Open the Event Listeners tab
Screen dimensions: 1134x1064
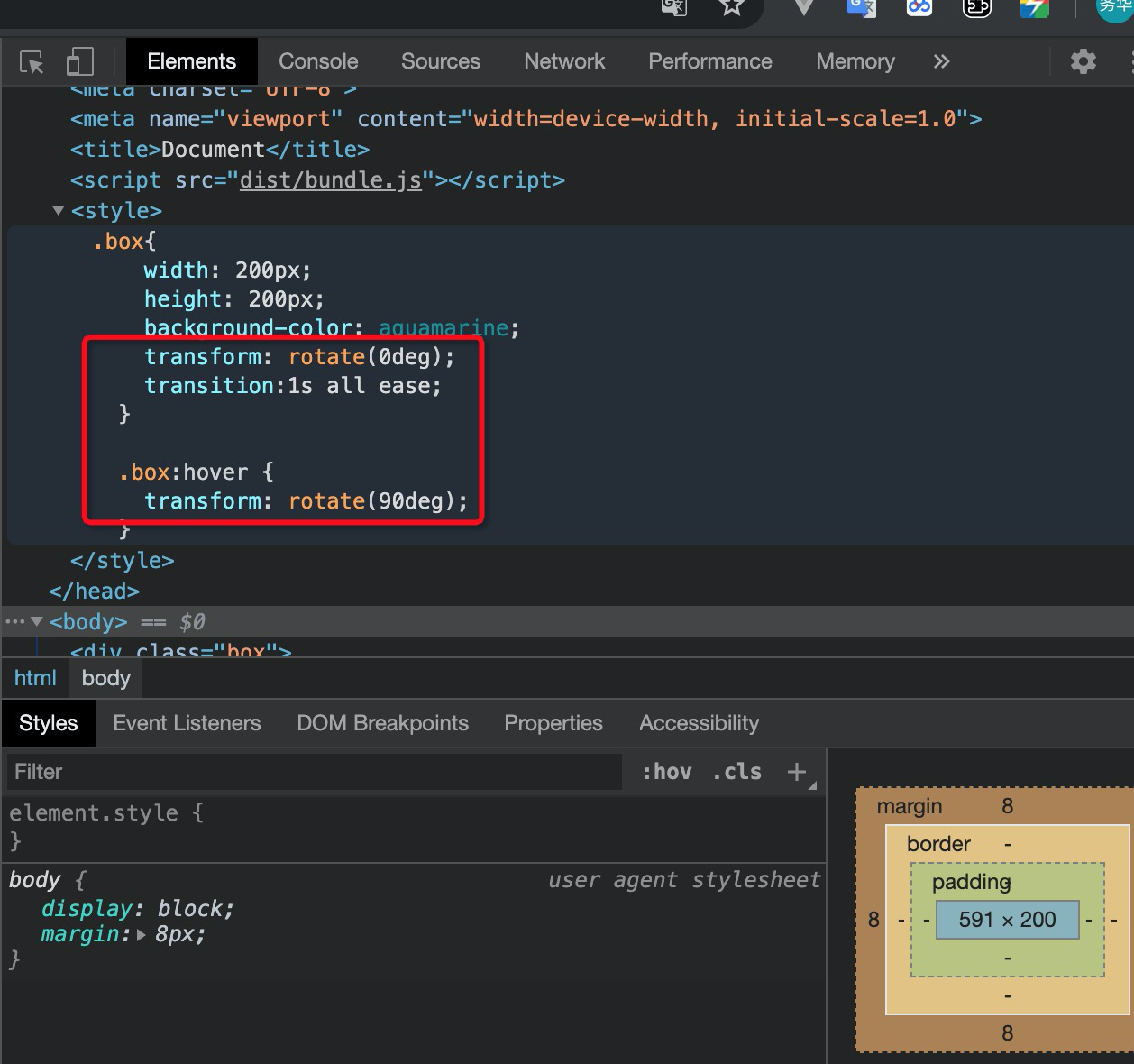pos(187,723)
